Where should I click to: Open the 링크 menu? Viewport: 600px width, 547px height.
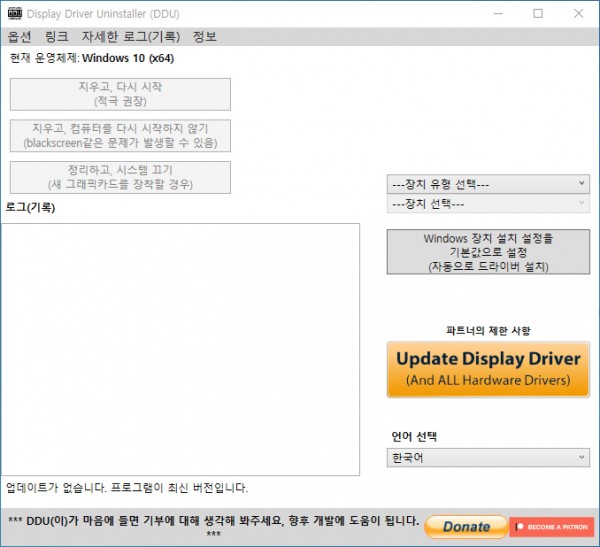pyautogui.click(x=57, y=37)
